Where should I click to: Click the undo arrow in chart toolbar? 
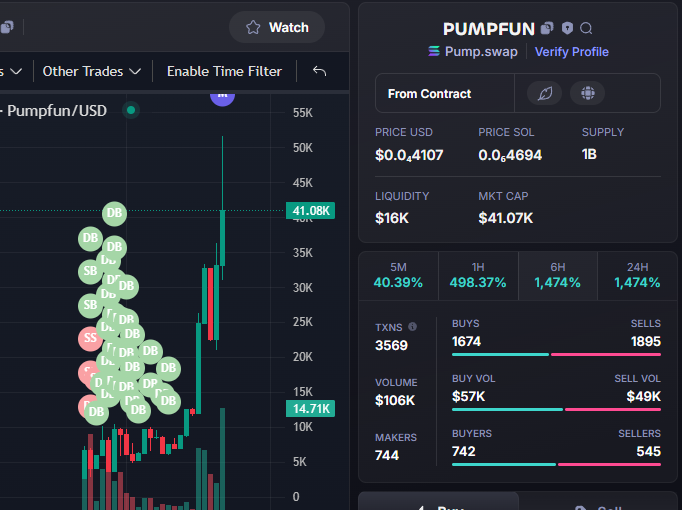(320, 71)
